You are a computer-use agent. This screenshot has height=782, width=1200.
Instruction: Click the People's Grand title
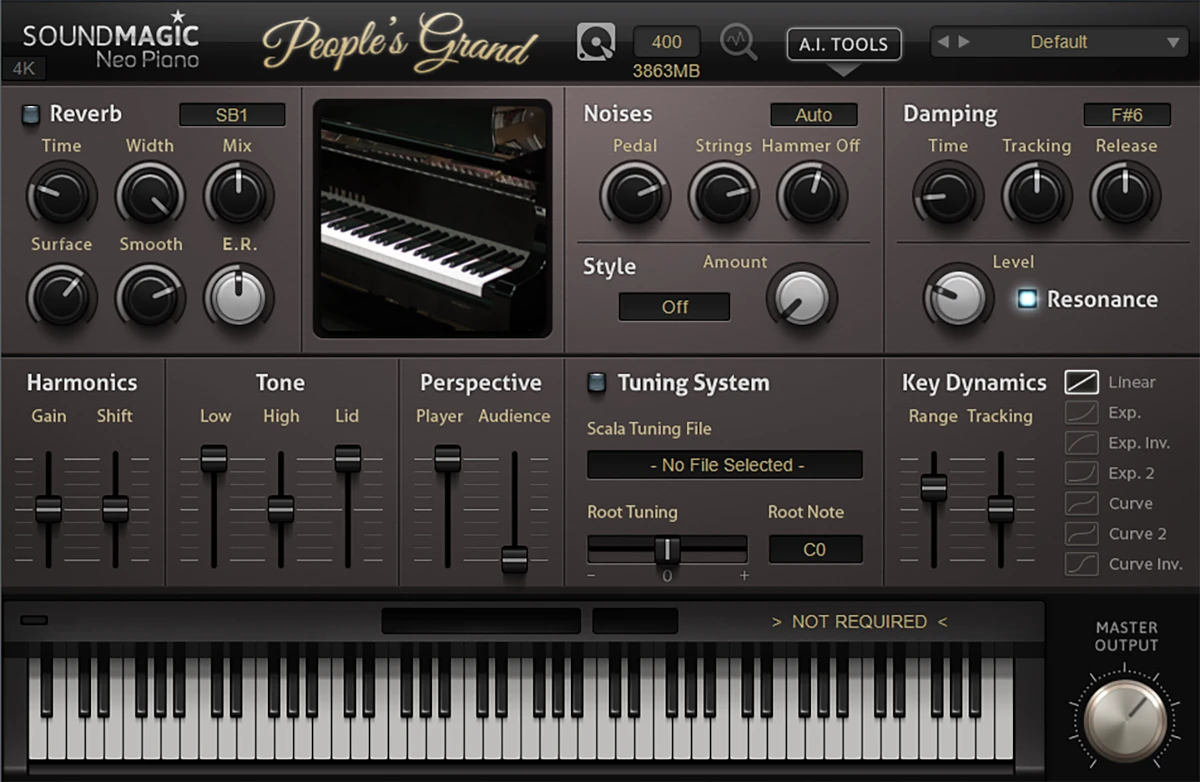click(400, 44)
